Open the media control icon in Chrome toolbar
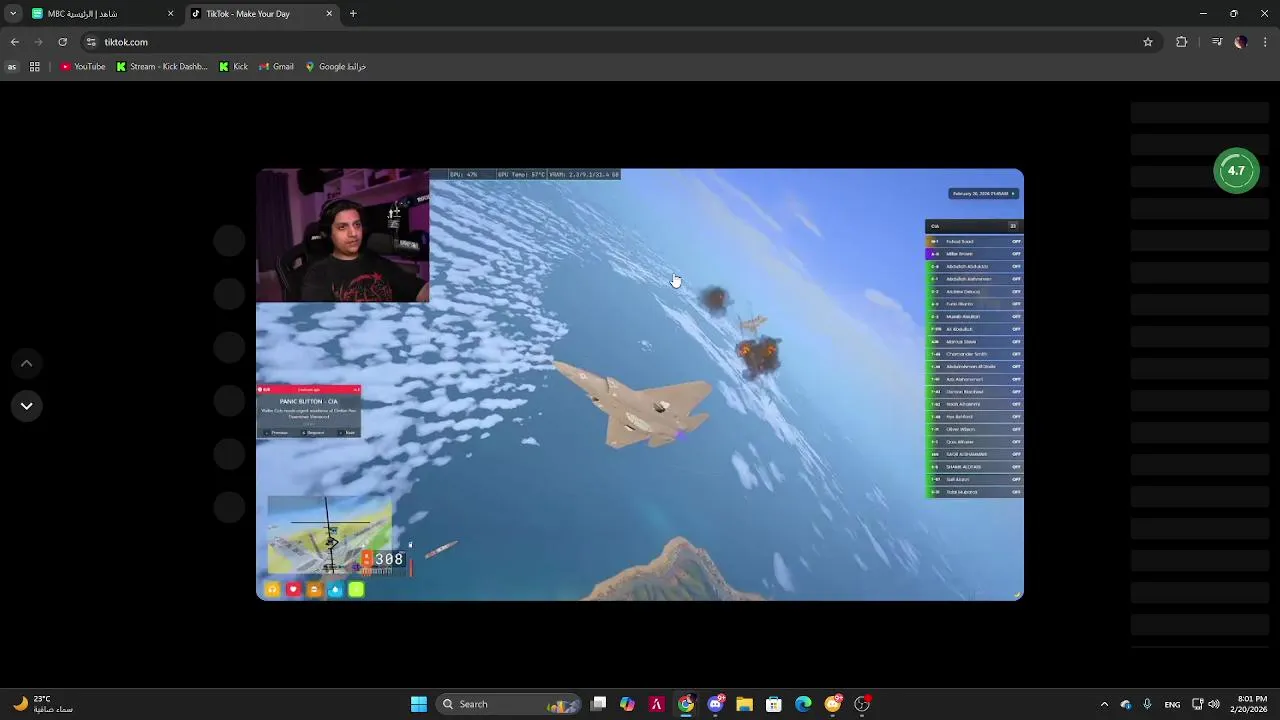The width and height of the screenshot is (1280, 720). [1217, 42]
